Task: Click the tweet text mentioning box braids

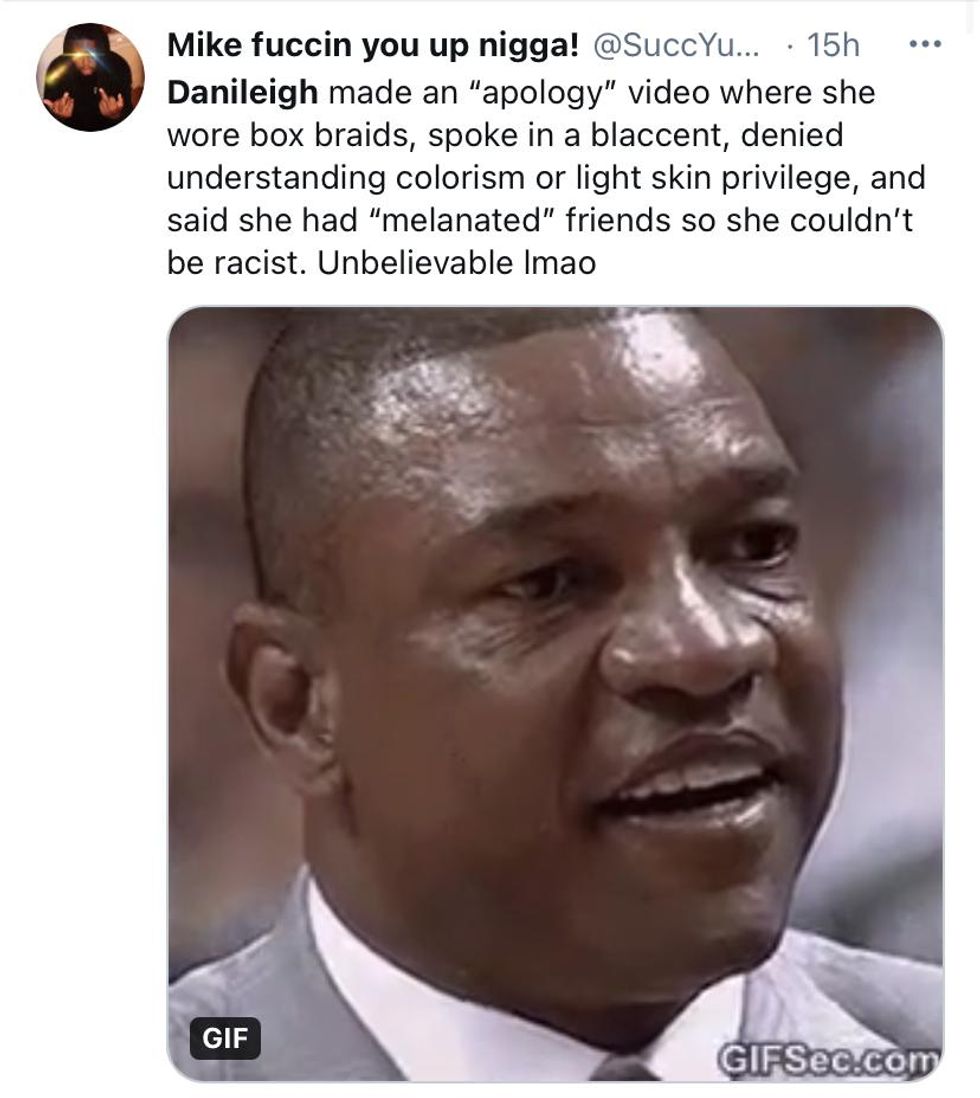Action: pos(504,135)
